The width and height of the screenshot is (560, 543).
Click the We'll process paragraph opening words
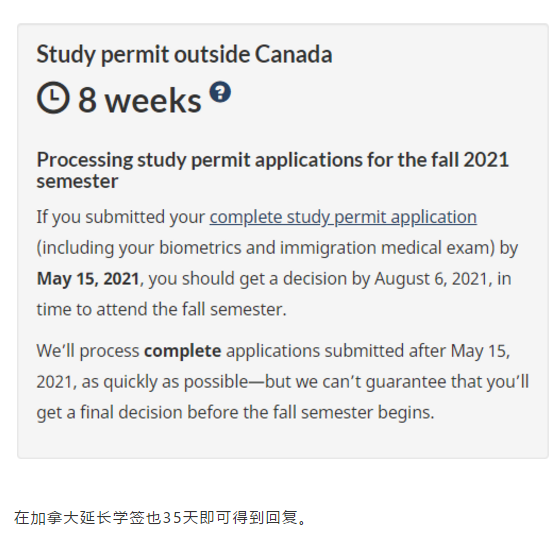coord(88,351)
